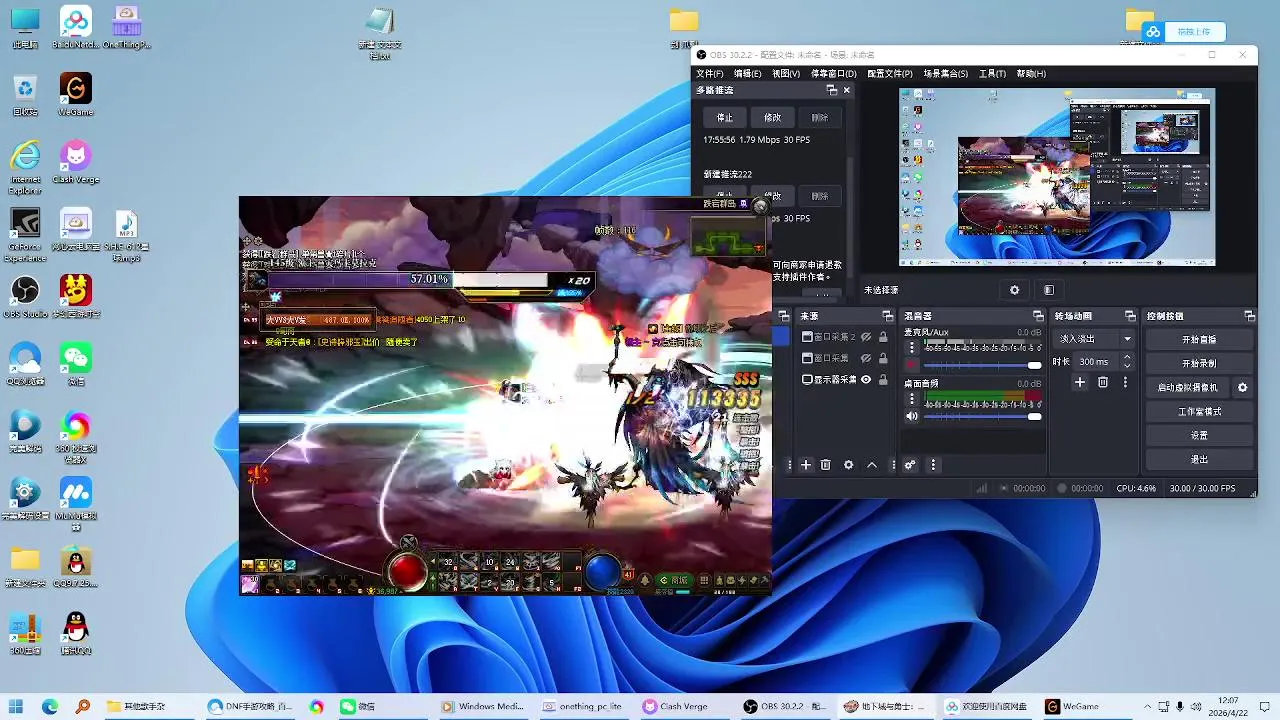Image resolution: width=1280 pixels, height=720 pixels.
Task: Show hidden 窗口采集 source via eye
Action: coord(866,358)
